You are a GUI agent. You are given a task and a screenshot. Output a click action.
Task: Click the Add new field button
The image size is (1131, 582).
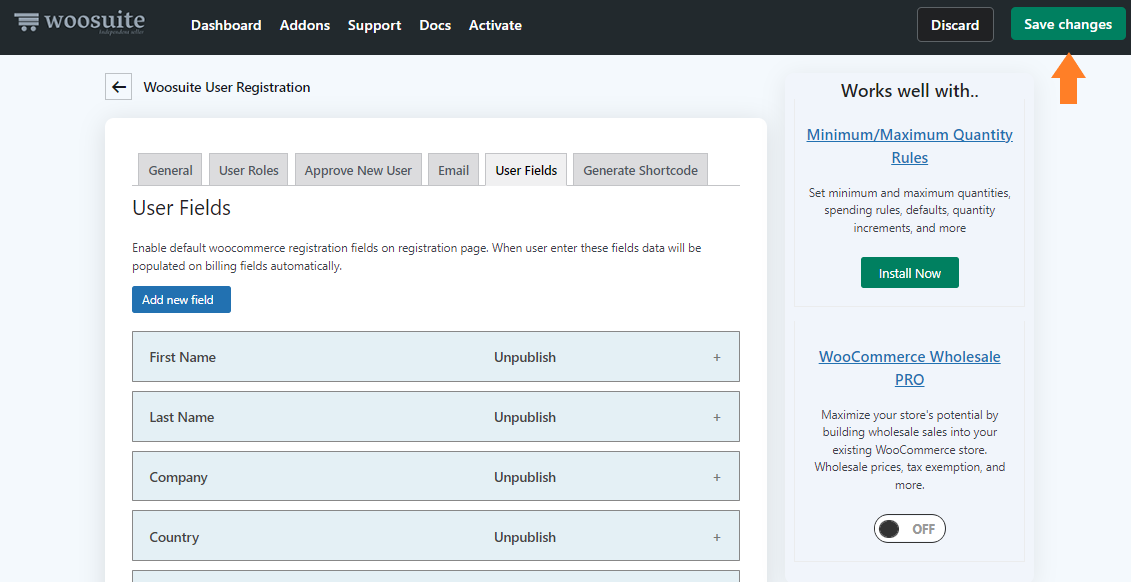pos(181,299)
